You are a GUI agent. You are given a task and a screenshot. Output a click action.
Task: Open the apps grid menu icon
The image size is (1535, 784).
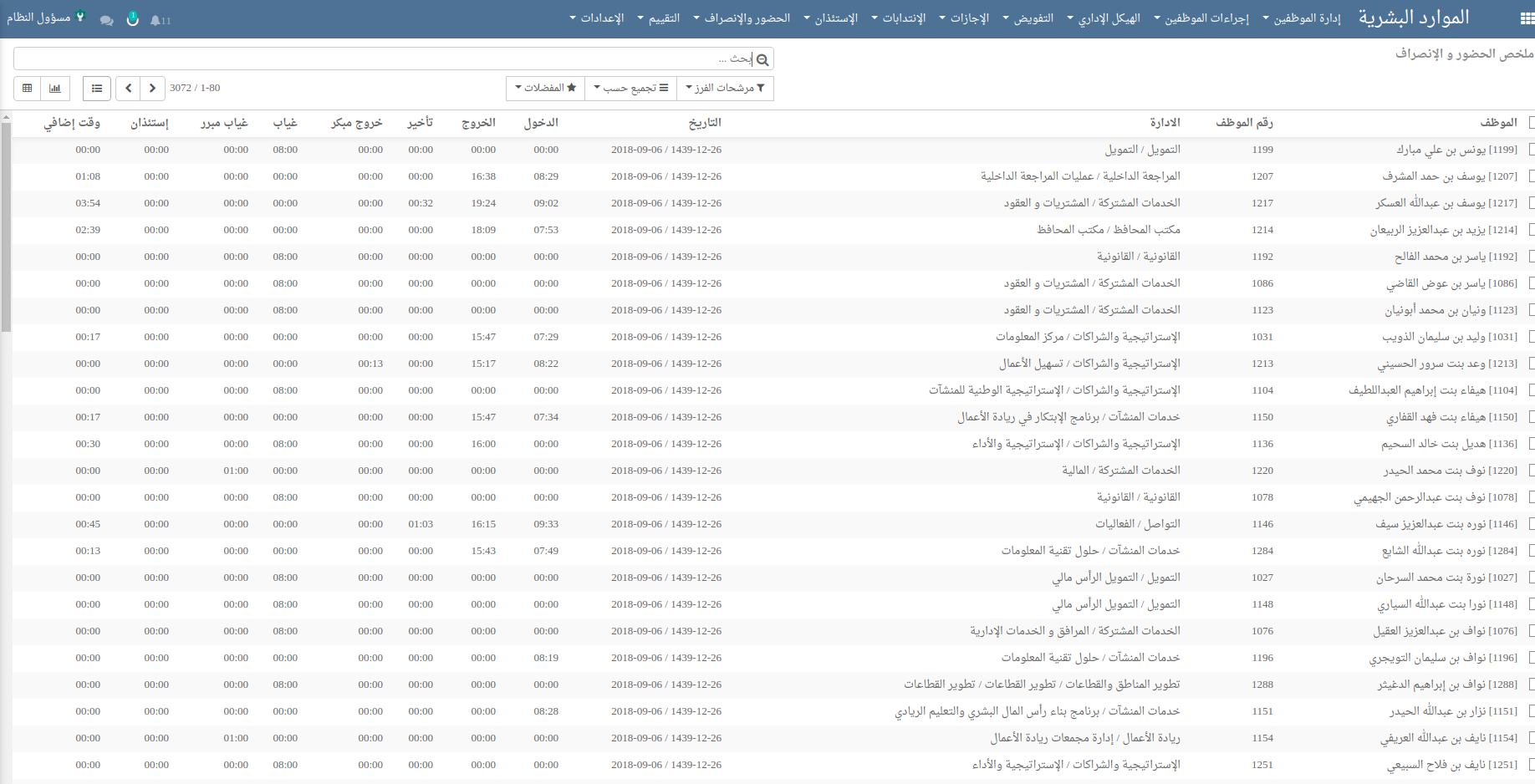[x=1526, y=18]
